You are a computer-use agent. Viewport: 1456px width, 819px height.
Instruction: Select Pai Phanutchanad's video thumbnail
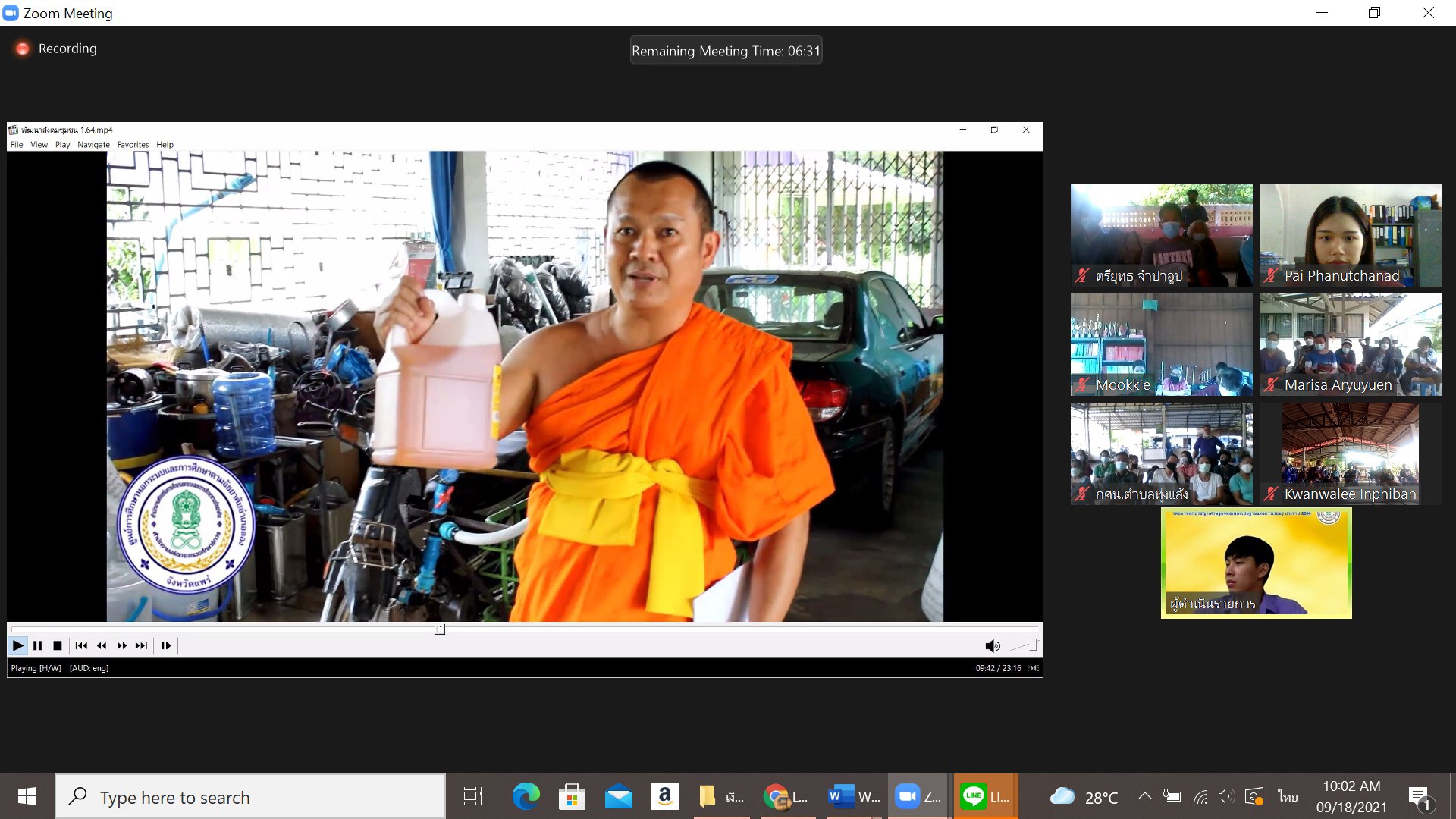(1350, 235)
